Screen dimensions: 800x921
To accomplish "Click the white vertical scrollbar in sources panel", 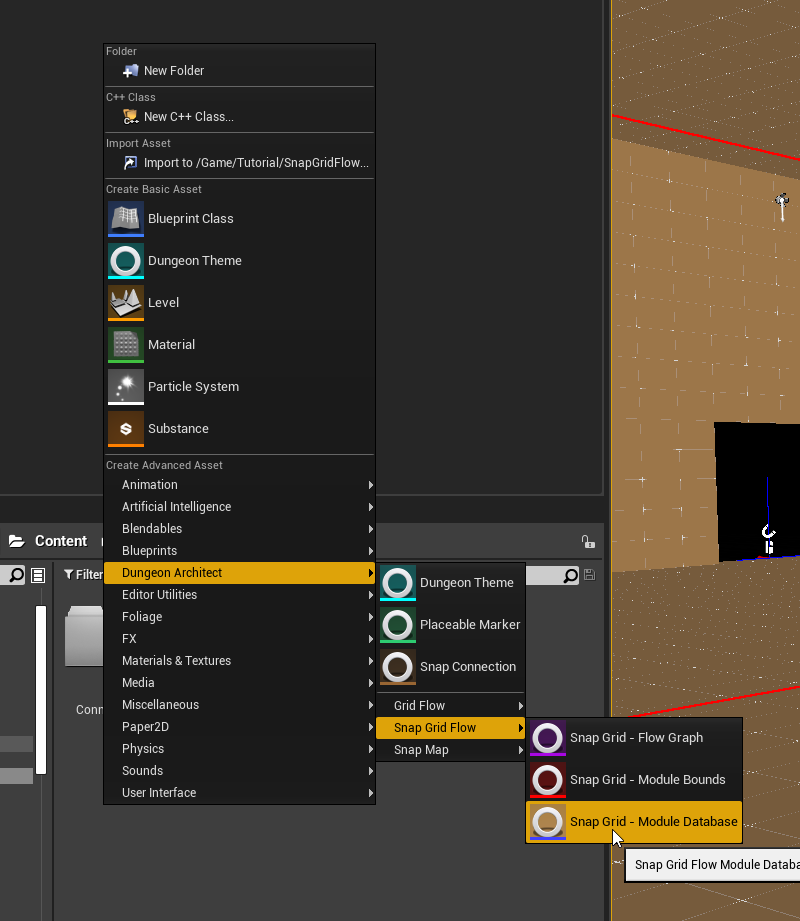I will 41,690.
